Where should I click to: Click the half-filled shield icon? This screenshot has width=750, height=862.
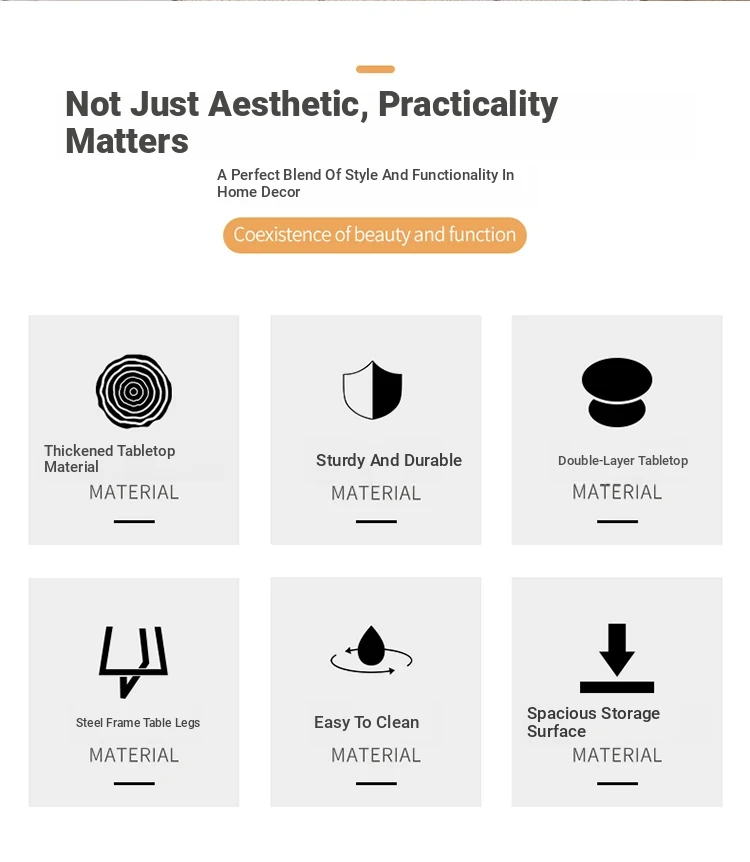[372, 390]
